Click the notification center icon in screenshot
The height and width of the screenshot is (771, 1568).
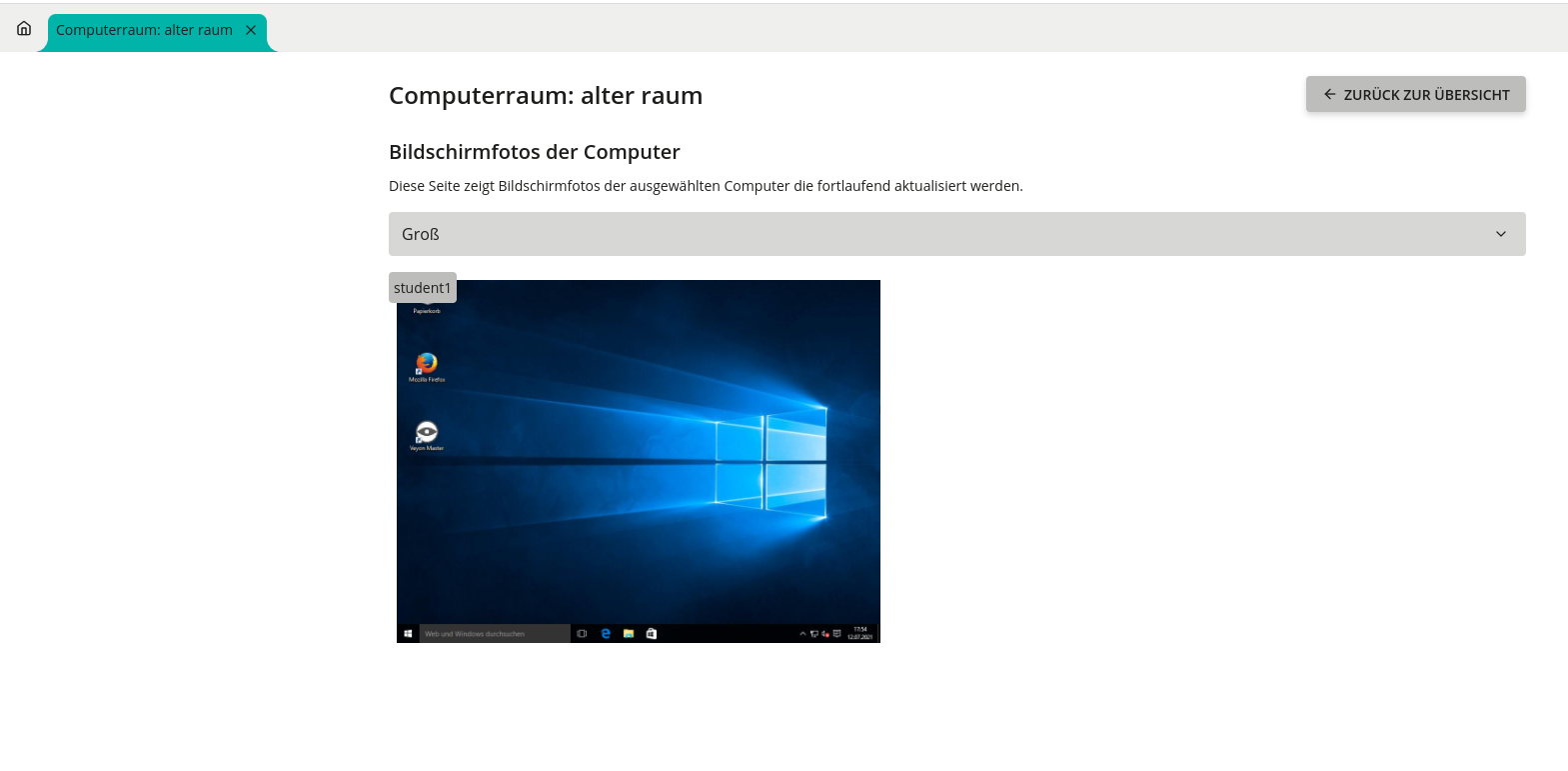tap(837, 634)
